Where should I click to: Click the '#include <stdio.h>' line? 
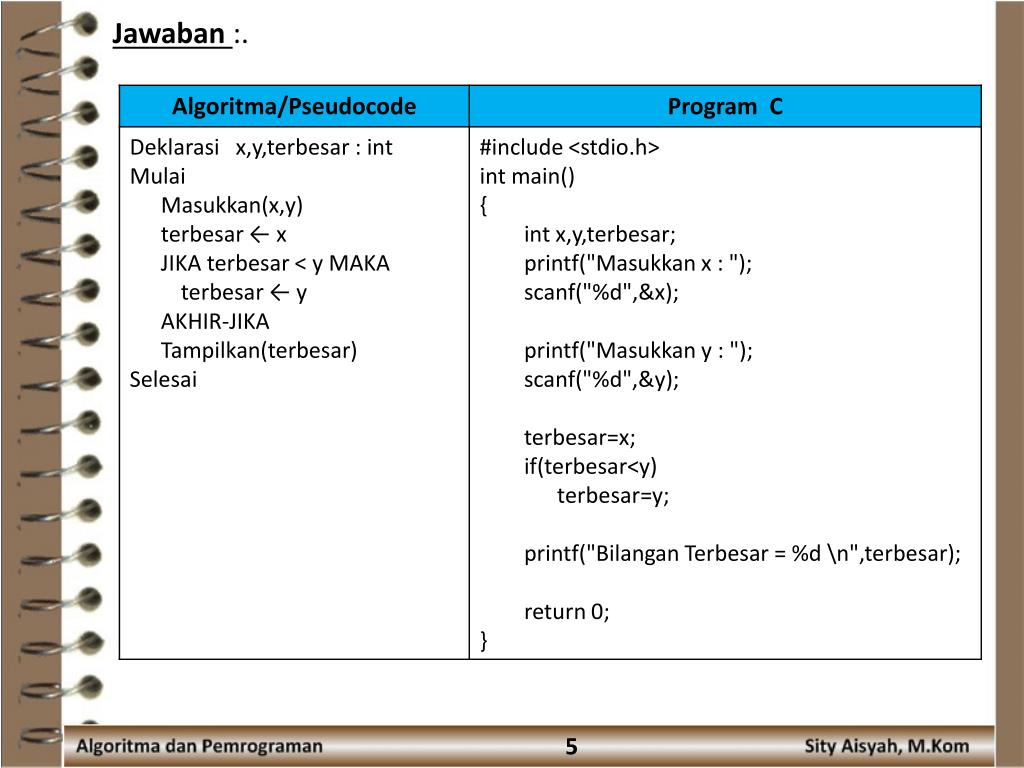569,148
